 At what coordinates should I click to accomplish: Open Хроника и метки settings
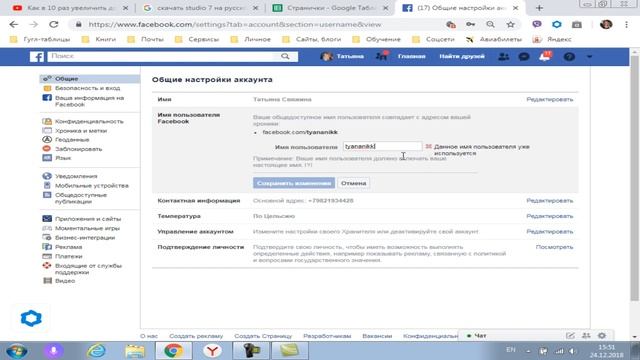[81, 131]
